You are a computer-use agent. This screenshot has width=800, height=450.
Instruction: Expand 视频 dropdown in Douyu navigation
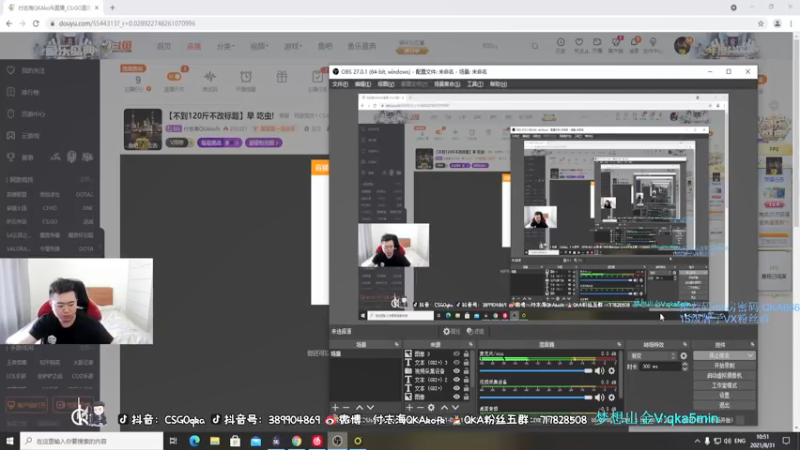point(259,46)
